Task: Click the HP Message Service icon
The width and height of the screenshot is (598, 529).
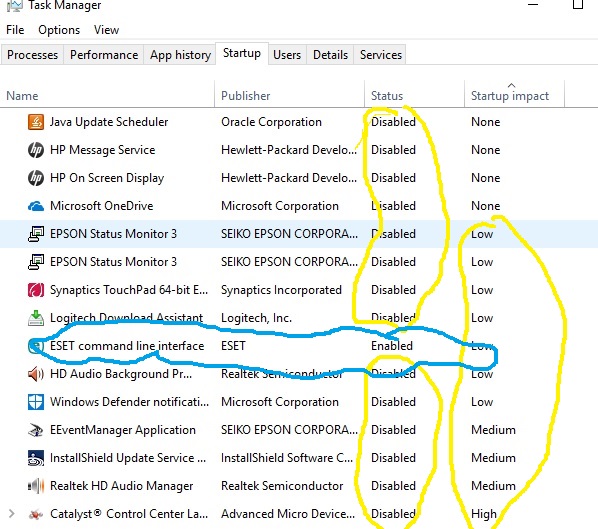Action: click(36, 150)
